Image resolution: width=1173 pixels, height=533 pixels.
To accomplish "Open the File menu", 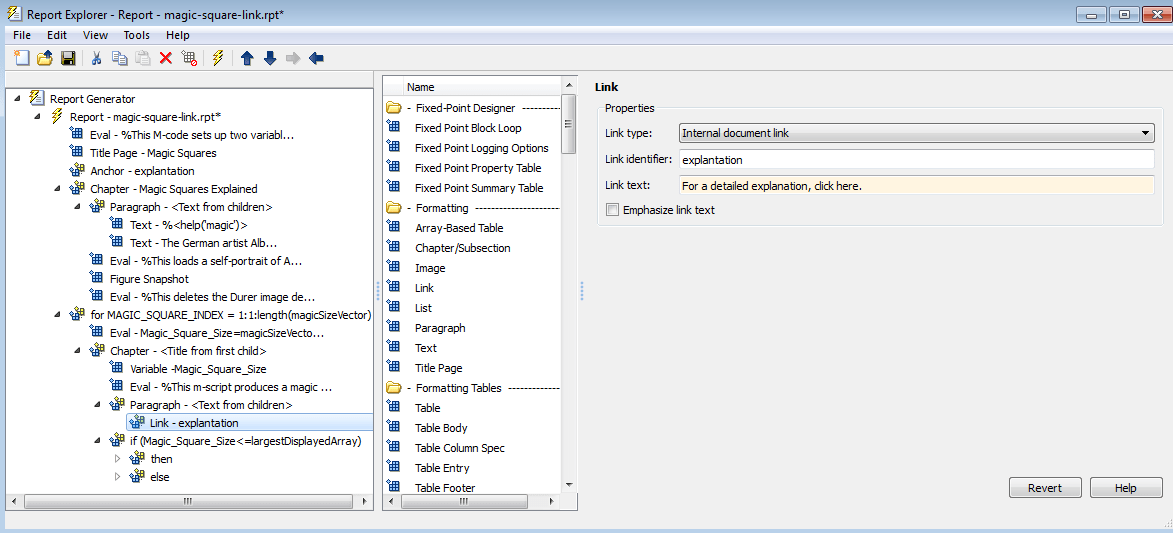I will 22,35.
